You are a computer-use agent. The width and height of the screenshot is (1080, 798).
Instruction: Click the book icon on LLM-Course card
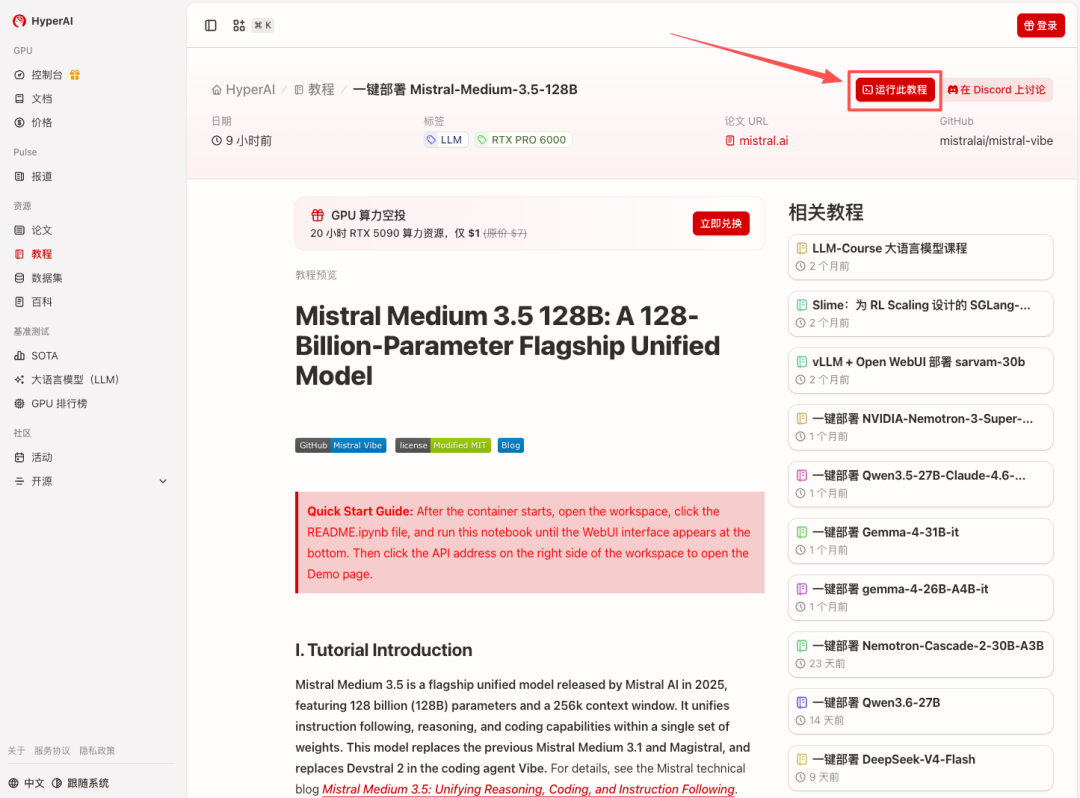click(x=802, y=249)
